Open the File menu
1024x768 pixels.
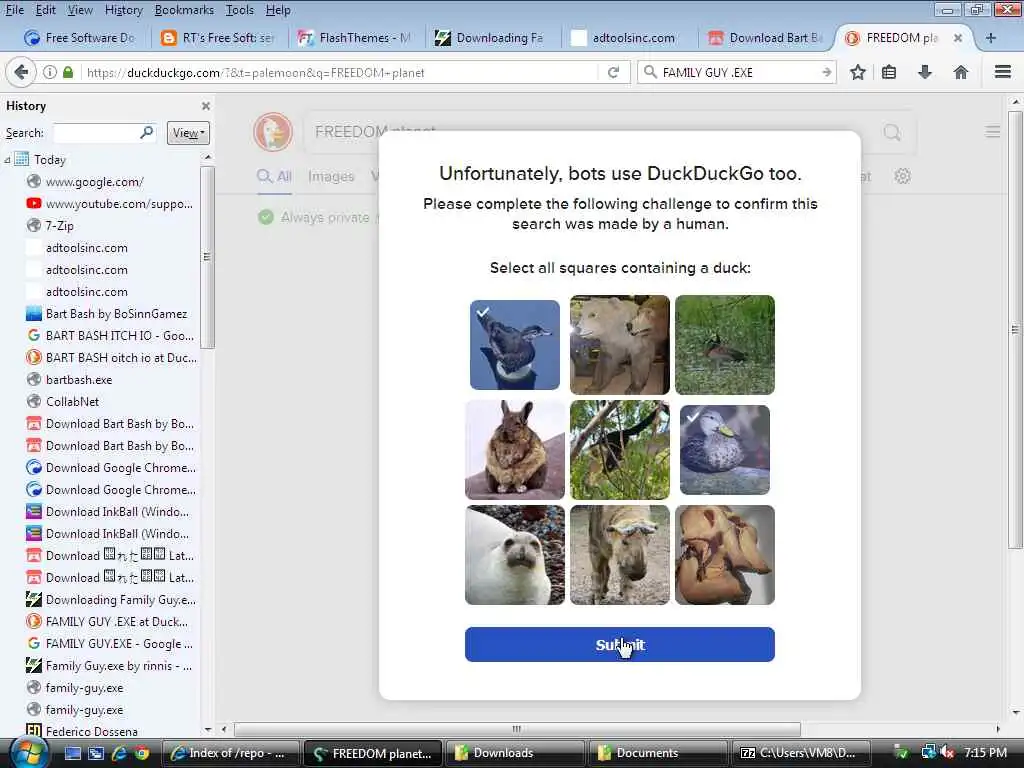[x=14, y=10]
